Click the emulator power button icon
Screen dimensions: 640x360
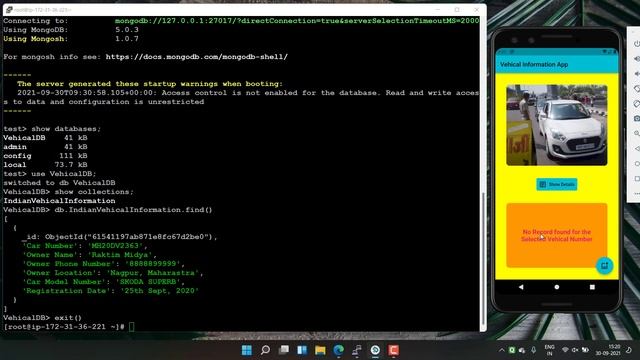pyautogui.click(x=636, y=44)
